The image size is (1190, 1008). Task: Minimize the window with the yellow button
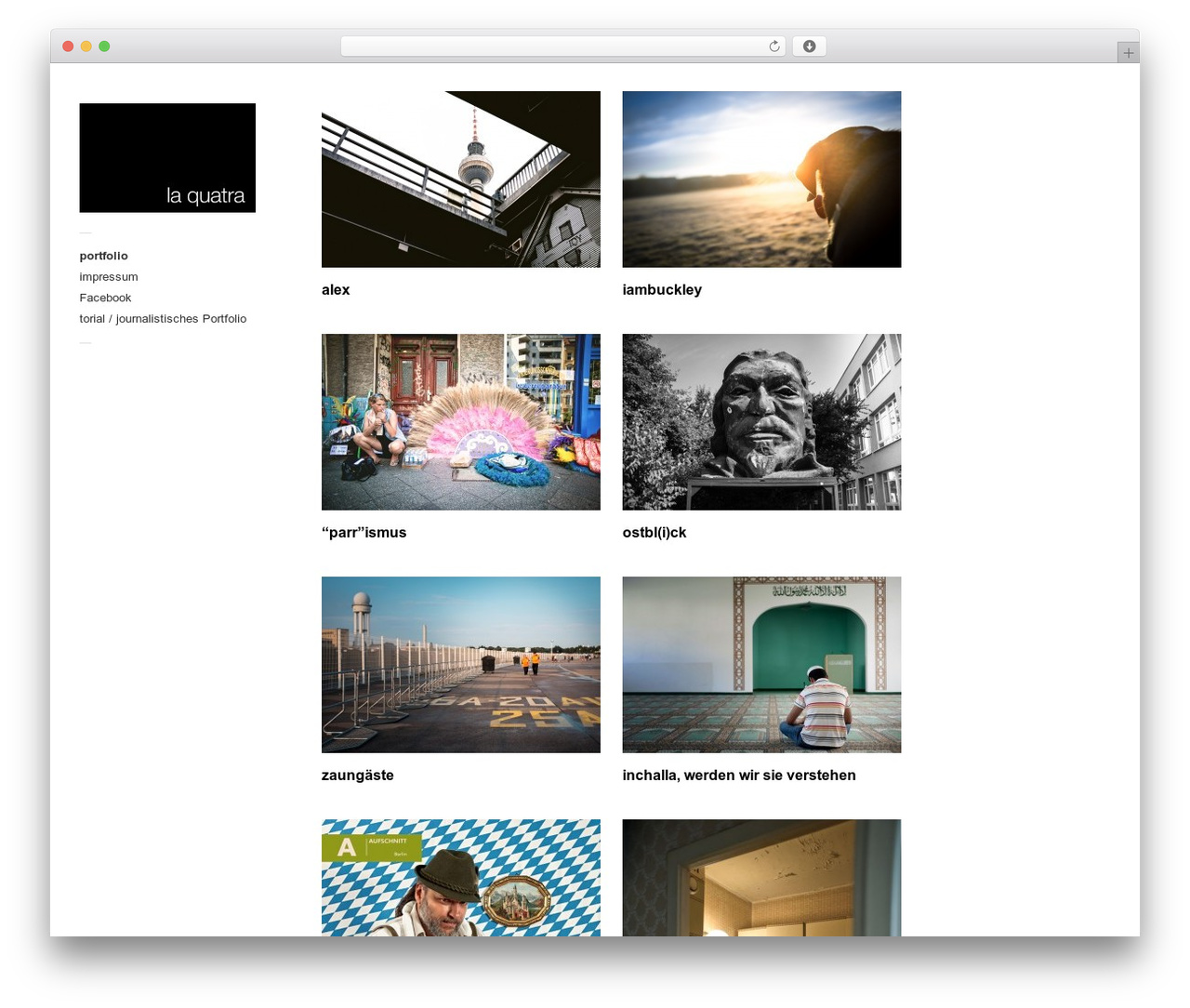point(86,46)
